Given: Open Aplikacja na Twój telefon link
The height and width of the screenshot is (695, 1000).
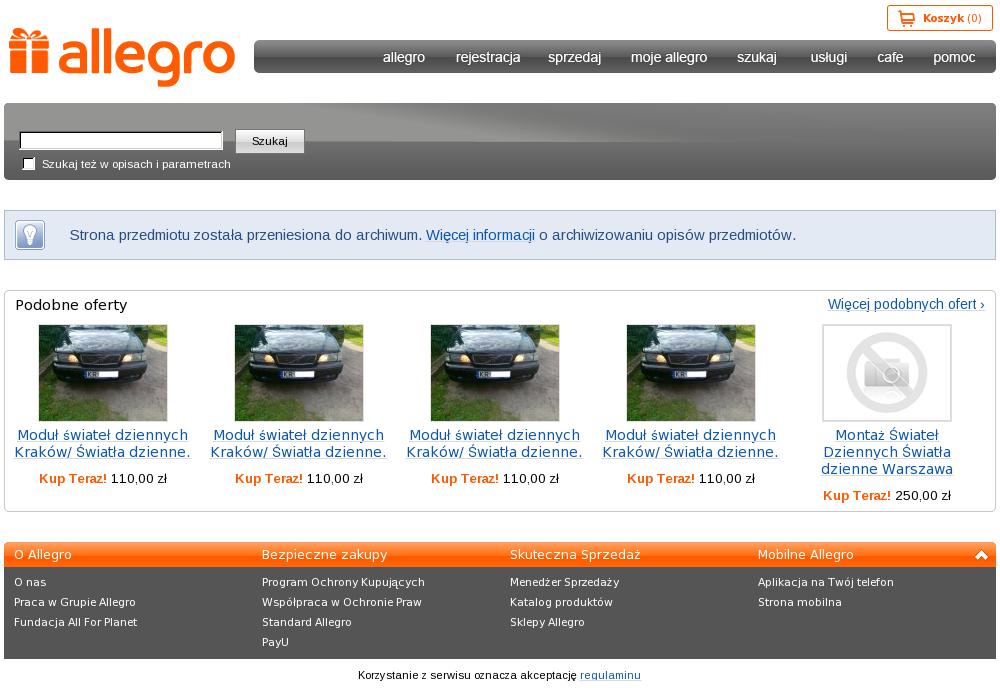Looking at the screenshot, I should point(825,582).
